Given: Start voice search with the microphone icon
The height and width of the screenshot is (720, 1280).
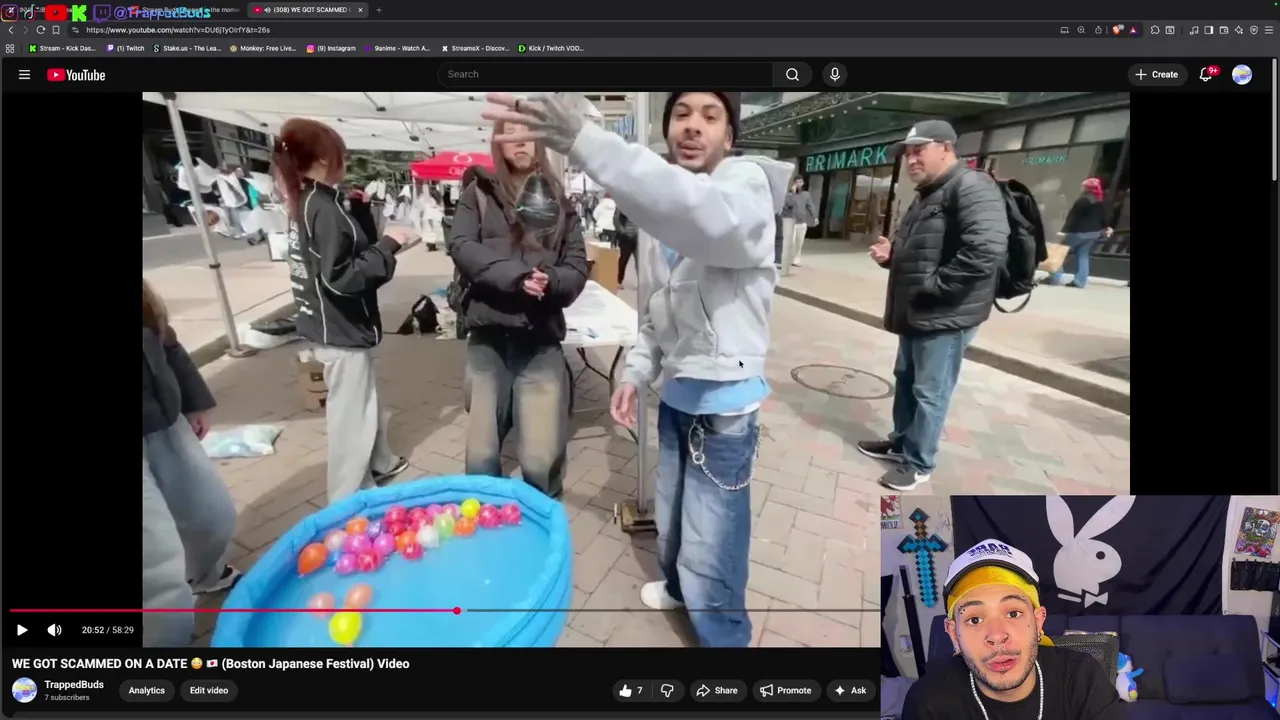Looking at the screenshot, I should 835,74.
